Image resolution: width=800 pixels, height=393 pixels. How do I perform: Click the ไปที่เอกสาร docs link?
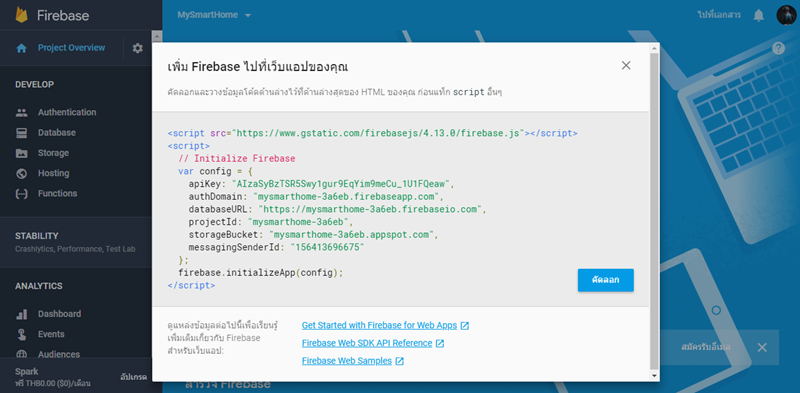point(719,15)
